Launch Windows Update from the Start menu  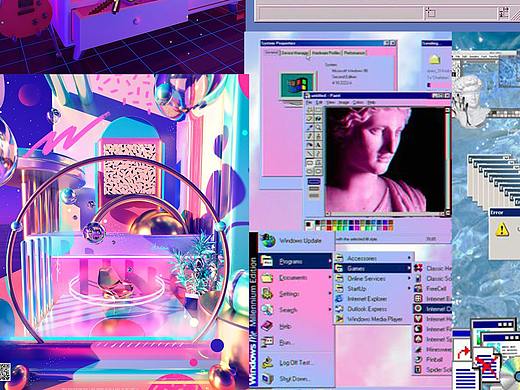point(297,241)
